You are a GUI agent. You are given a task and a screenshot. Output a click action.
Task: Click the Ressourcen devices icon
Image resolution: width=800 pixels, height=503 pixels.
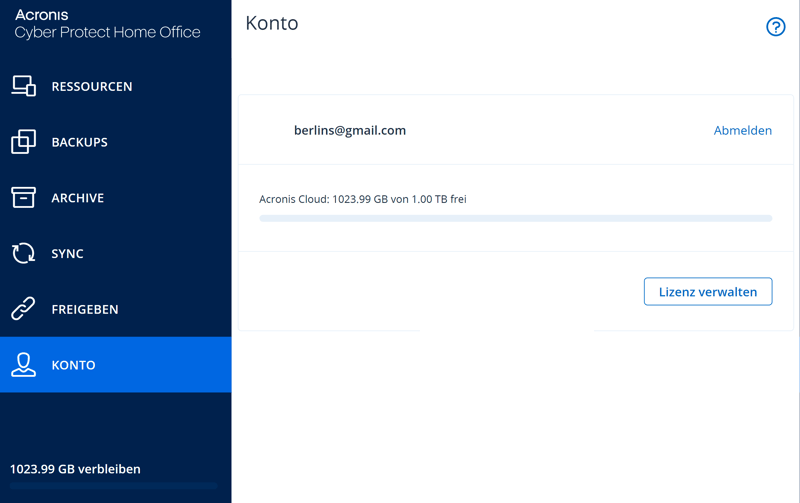(x=23, y=86)
